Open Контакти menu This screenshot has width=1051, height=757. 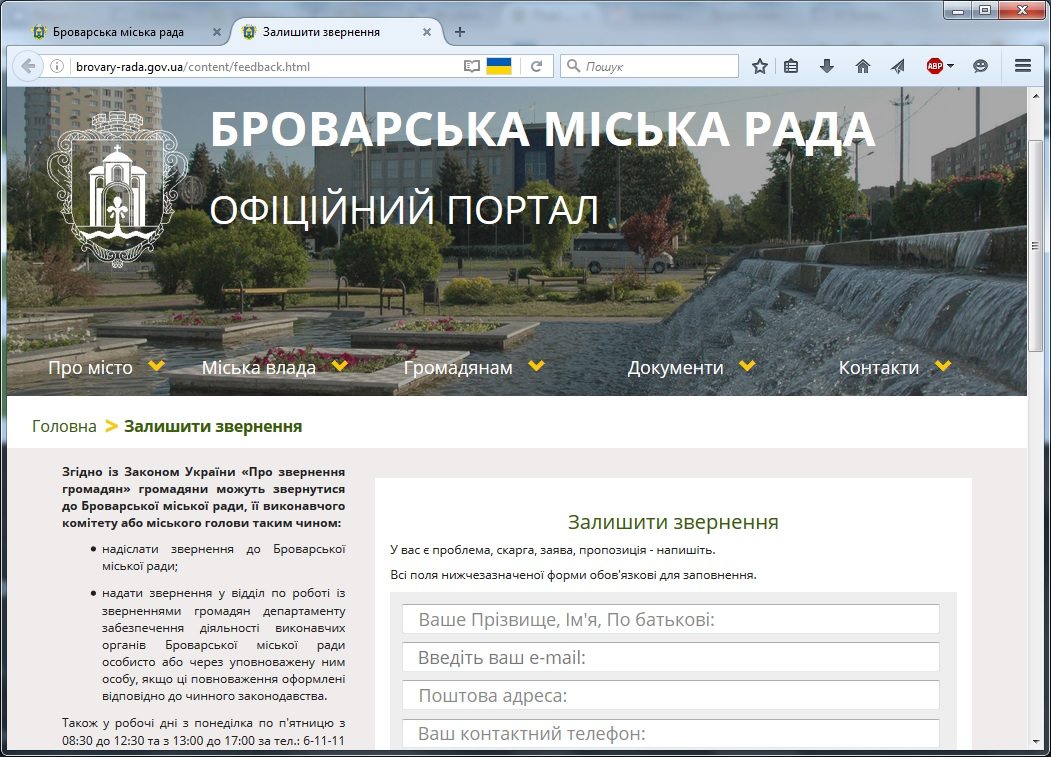pos(879,367)
